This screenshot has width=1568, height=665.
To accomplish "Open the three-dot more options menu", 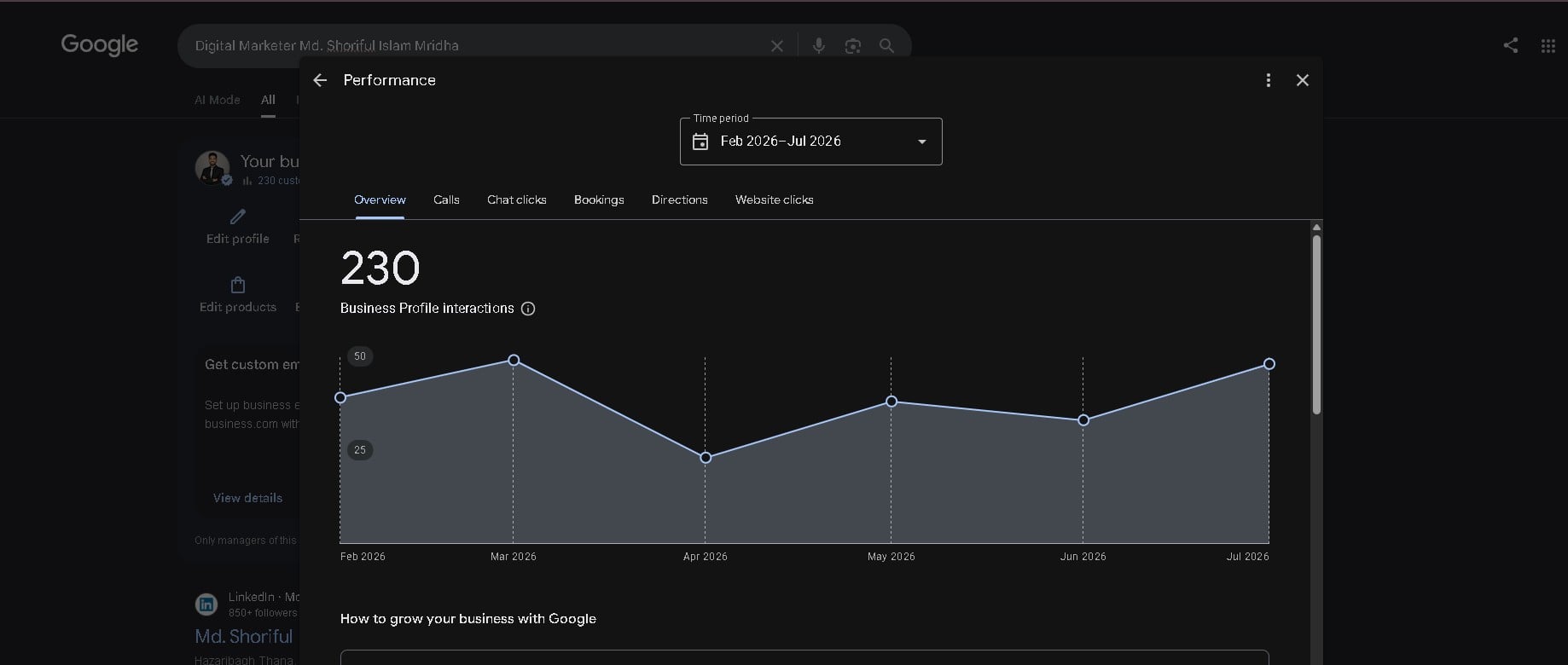I will [1268, 80].
